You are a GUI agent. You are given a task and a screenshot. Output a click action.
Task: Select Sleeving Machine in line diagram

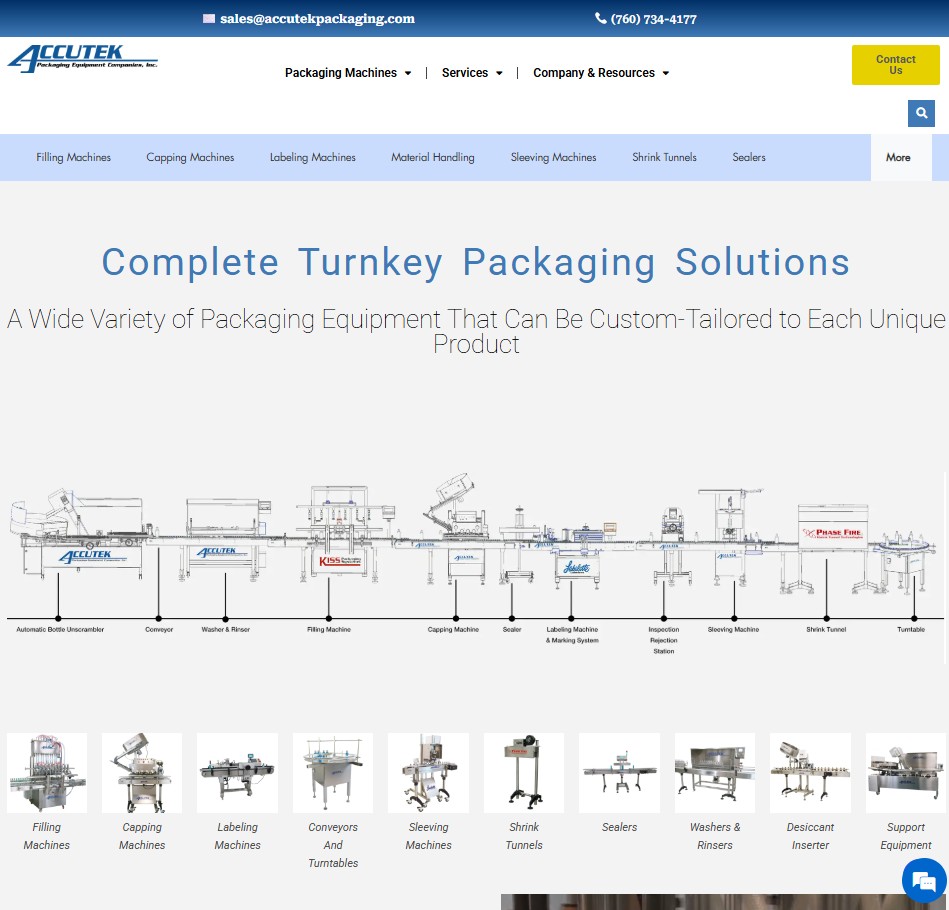pyautogui.click(x=734, y=630)
